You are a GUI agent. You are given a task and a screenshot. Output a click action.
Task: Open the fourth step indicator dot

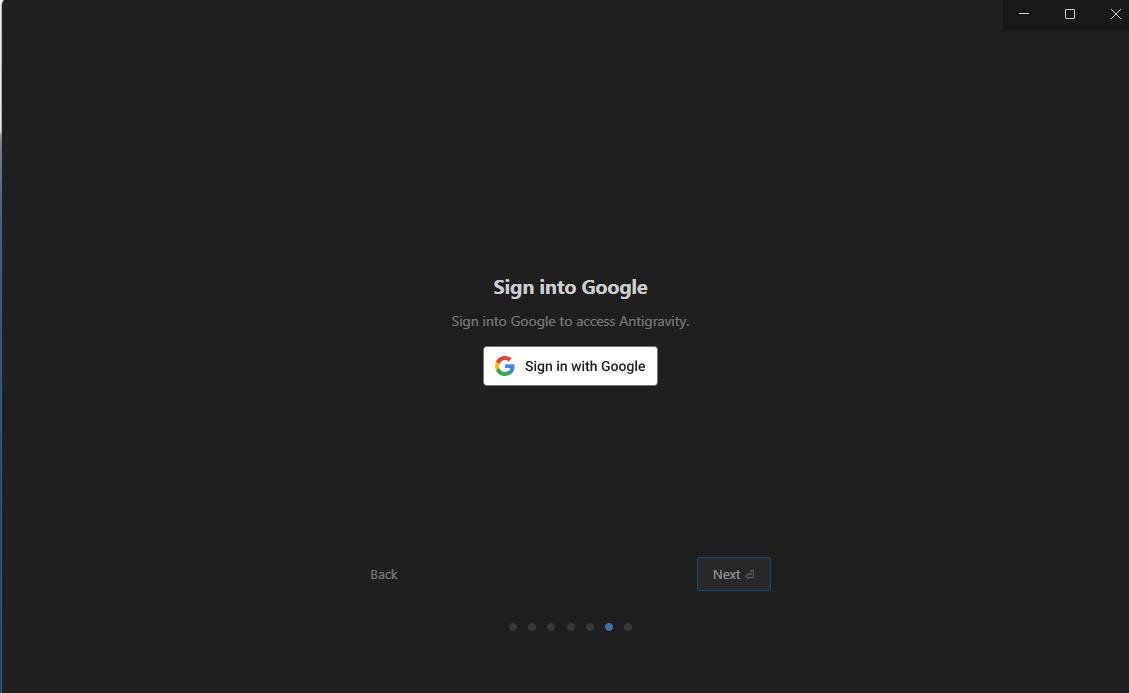tap(571, 627)
